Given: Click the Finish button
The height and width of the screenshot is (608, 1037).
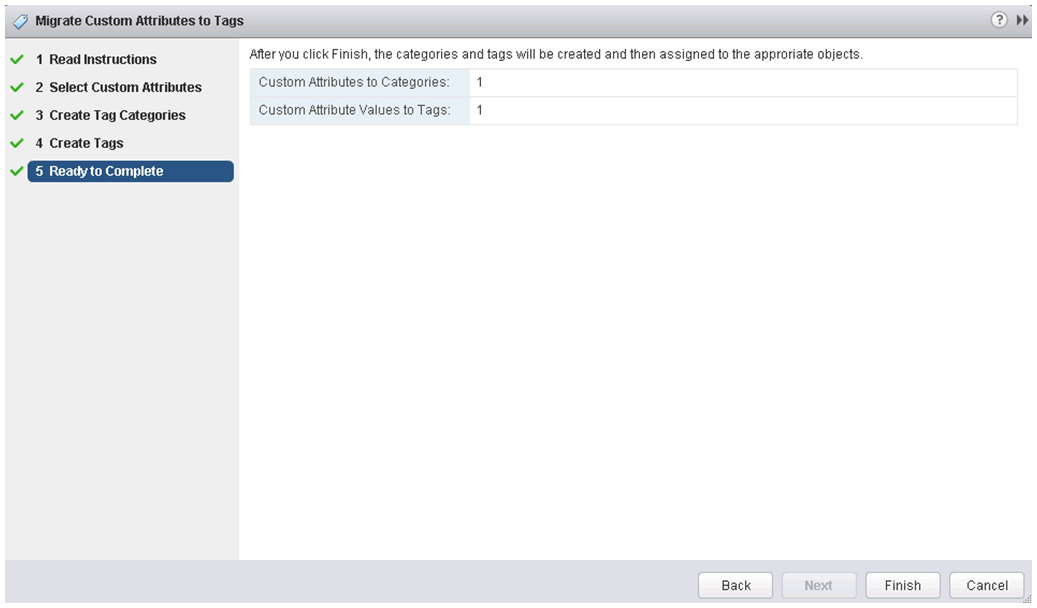Looking at the screenshot, I should tap(903, 586).
